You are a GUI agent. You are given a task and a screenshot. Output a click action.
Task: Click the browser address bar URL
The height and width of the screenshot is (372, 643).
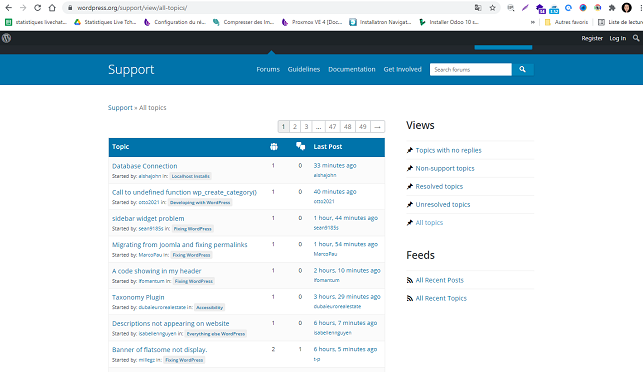point(132,8)
